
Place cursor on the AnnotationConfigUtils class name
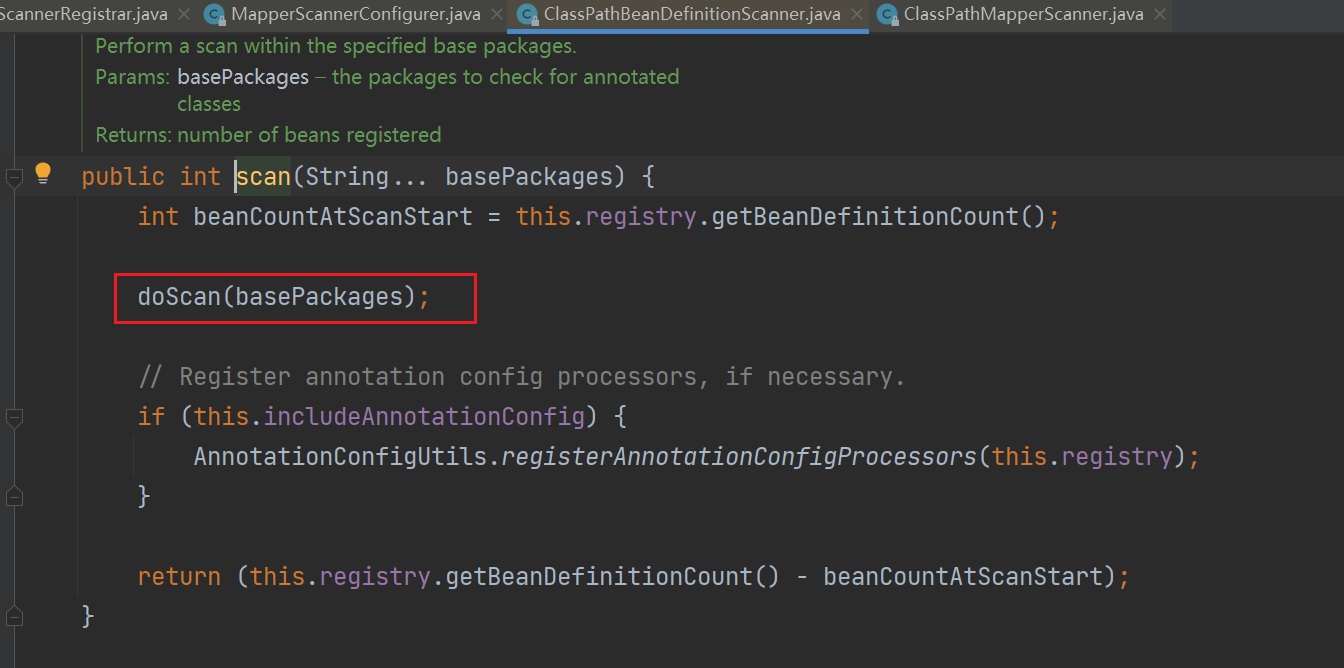[339, 457]
